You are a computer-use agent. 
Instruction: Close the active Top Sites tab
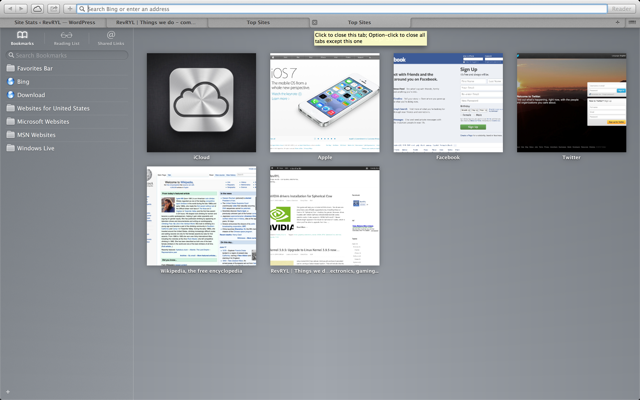pos(315,22)
